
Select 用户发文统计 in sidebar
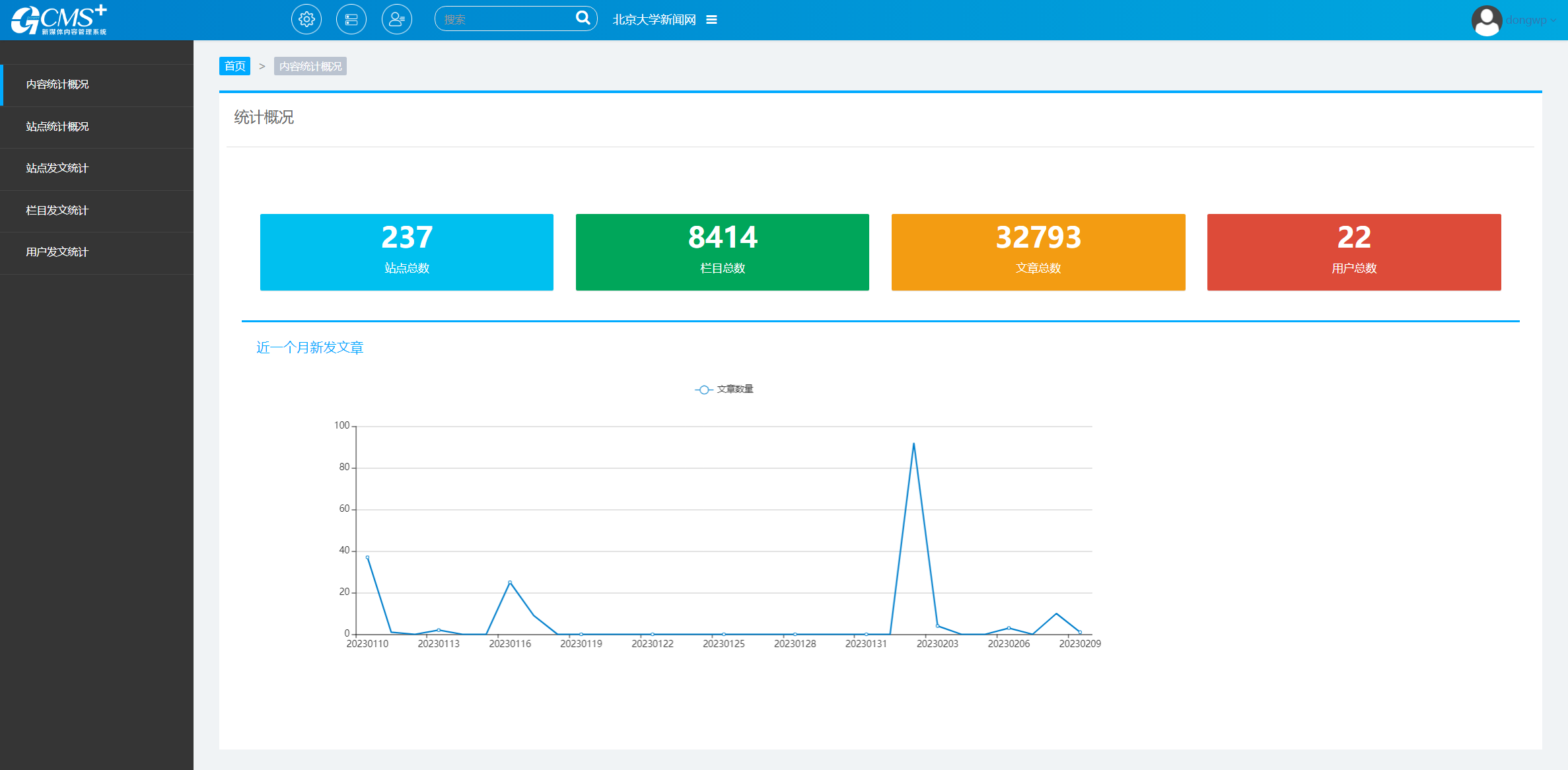[x=57, y=252]
